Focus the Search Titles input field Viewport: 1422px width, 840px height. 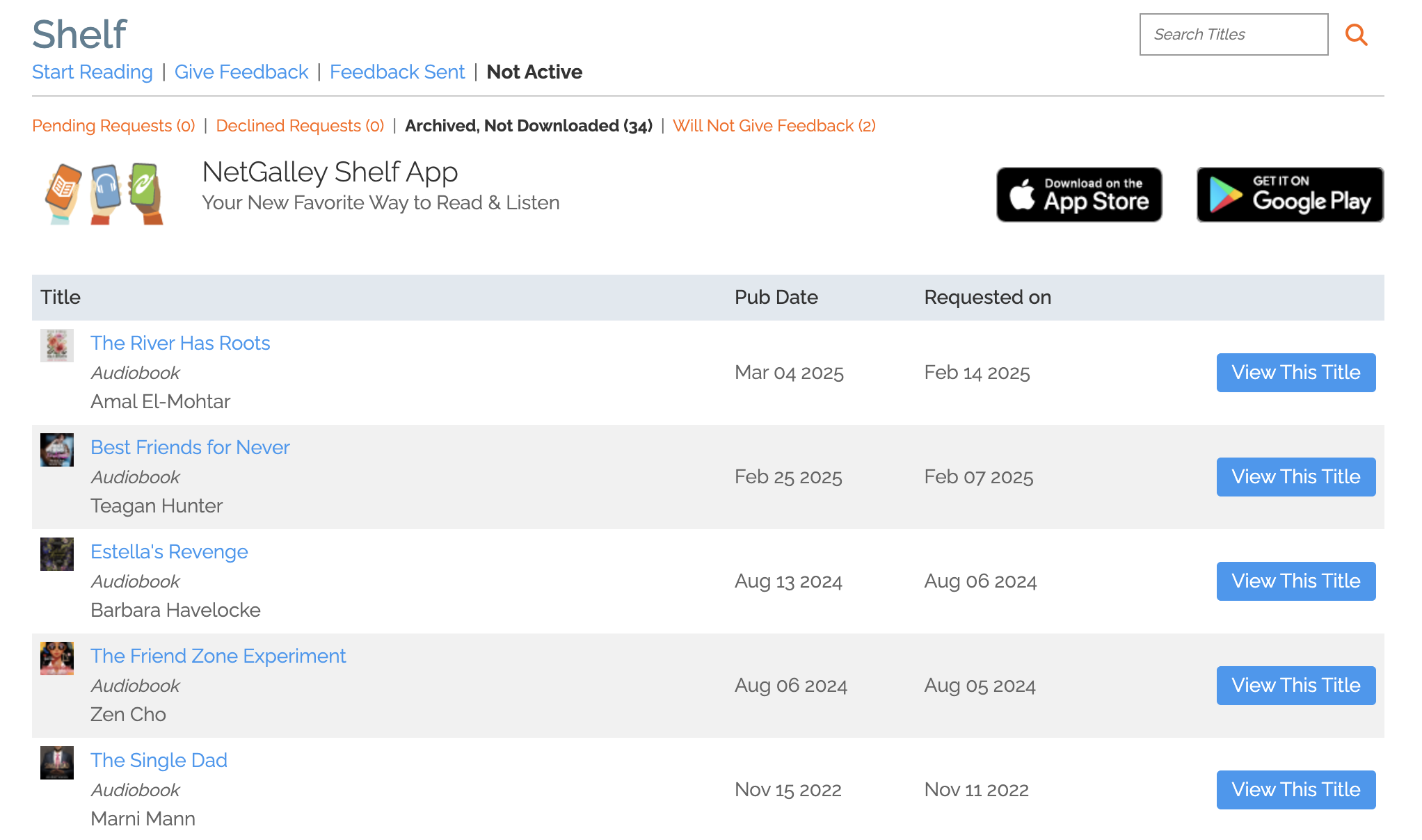point(1233,34)
